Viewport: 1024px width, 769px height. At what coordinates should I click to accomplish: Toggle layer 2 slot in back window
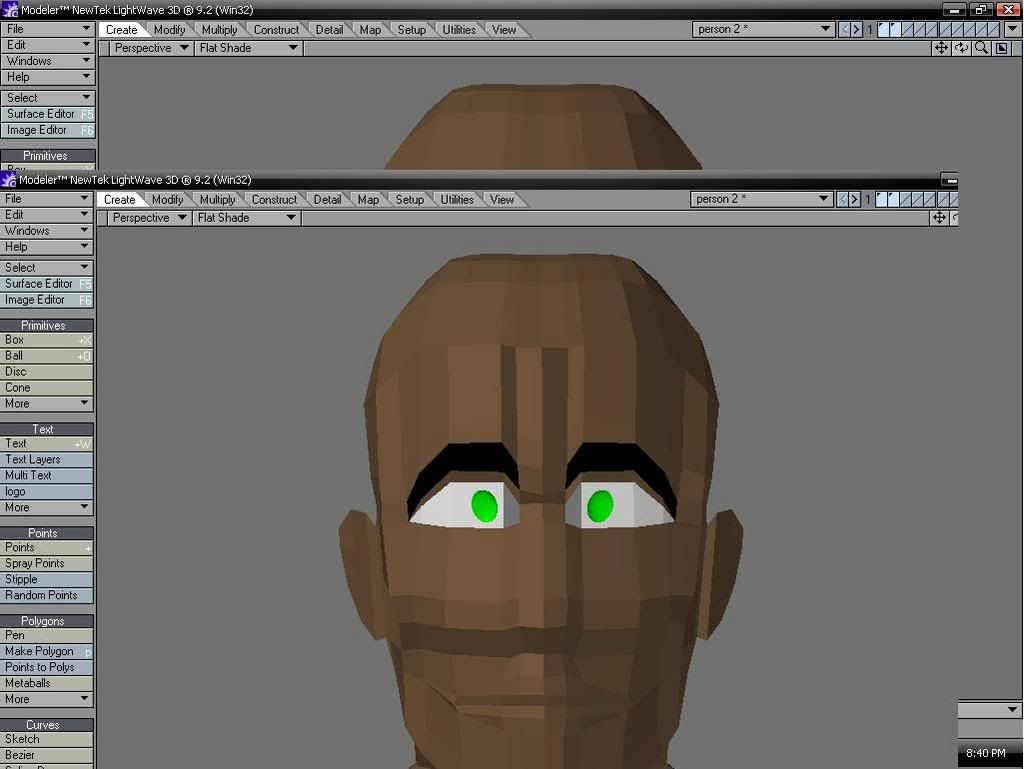tap(895, 29)
